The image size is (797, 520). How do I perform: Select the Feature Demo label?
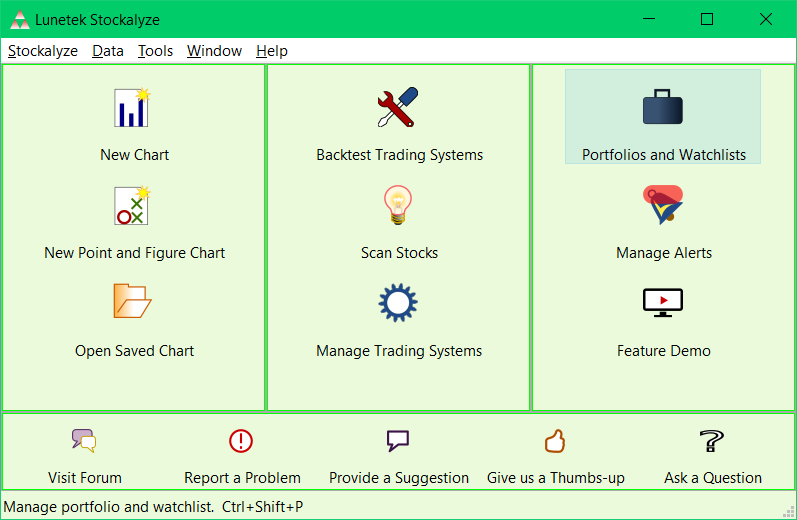point(664,351)
